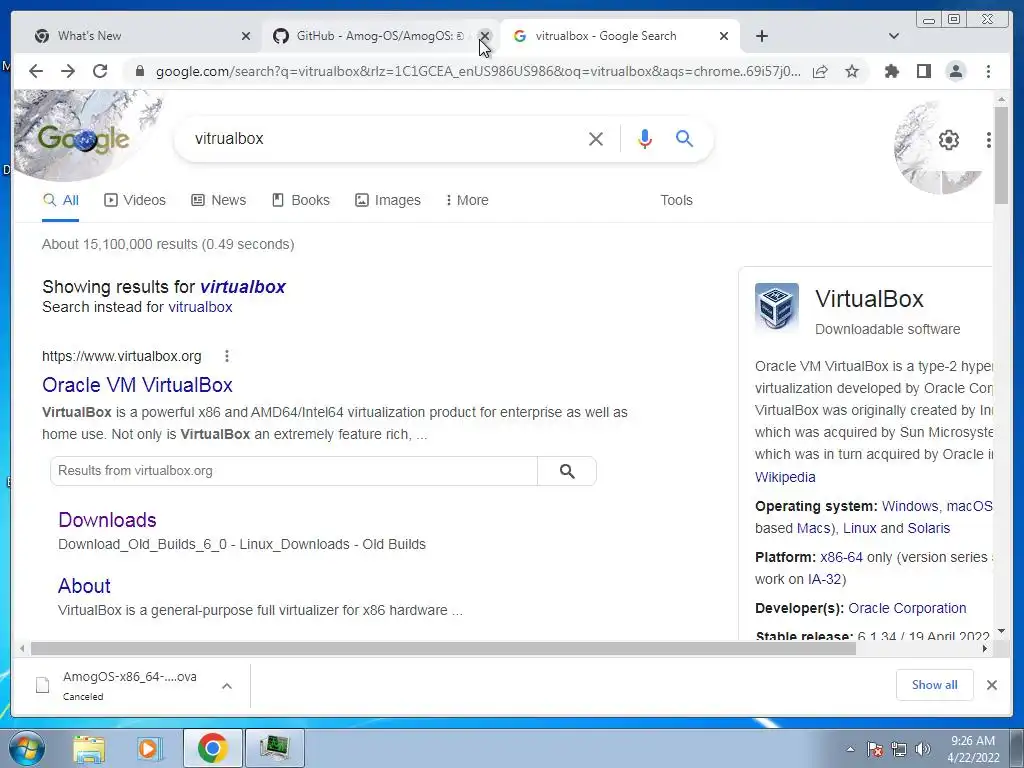Close the vitrualbox Google Search tab

pos(724,36)
